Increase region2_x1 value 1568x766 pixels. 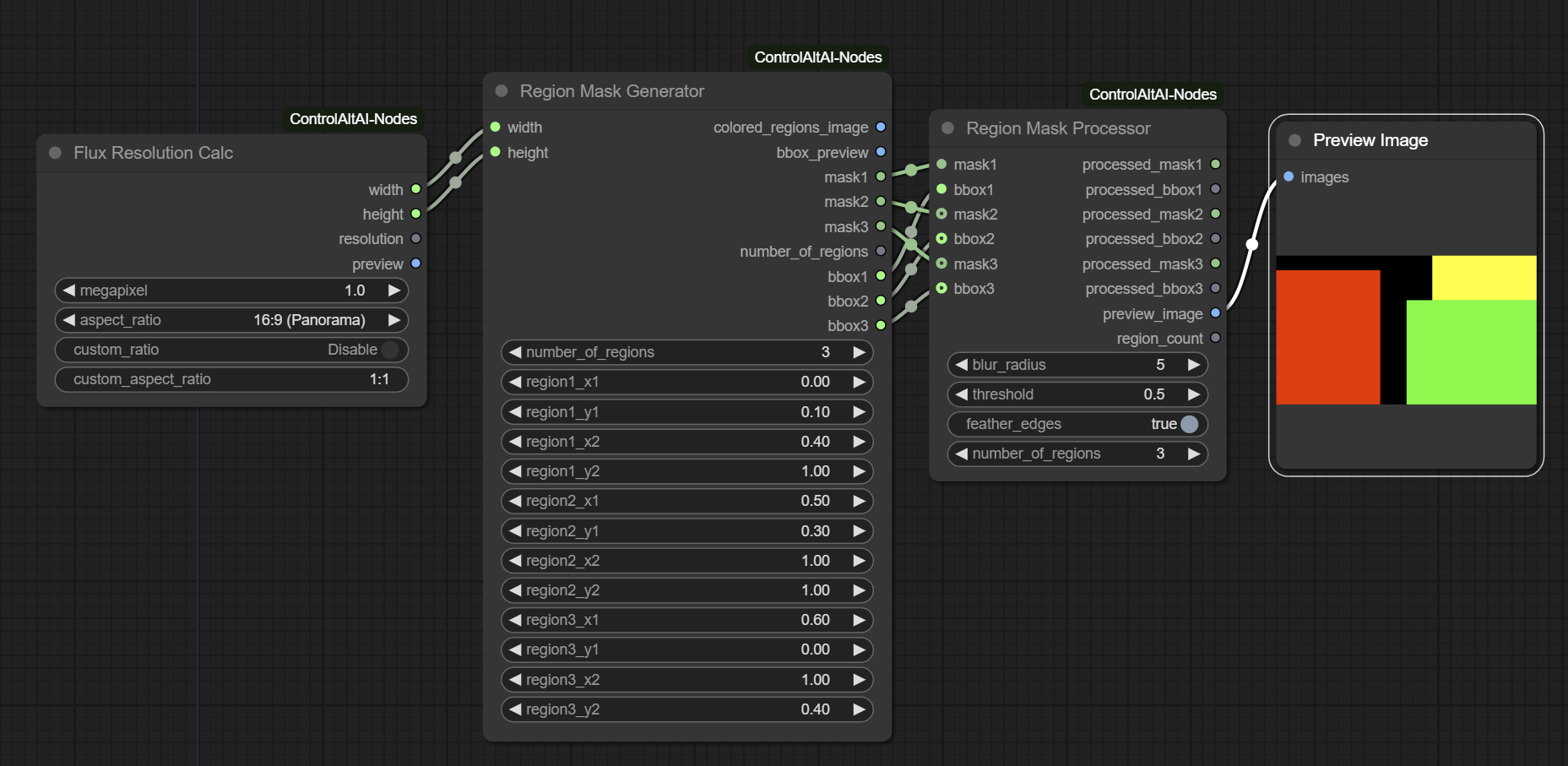pyautogui.click(x=859, y=501)
